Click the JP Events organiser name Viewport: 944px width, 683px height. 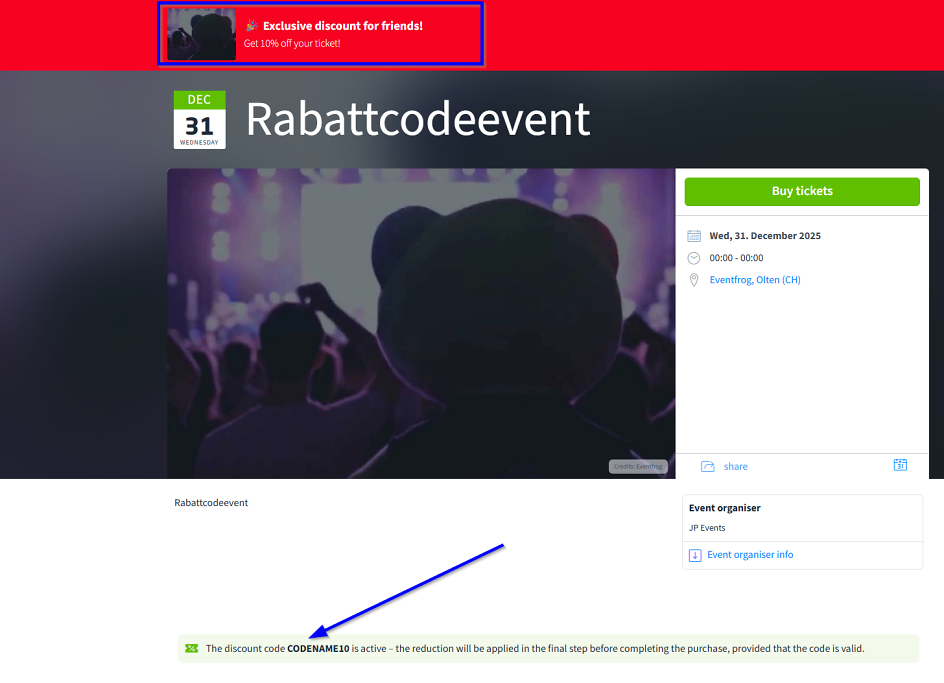pos(707,528)
